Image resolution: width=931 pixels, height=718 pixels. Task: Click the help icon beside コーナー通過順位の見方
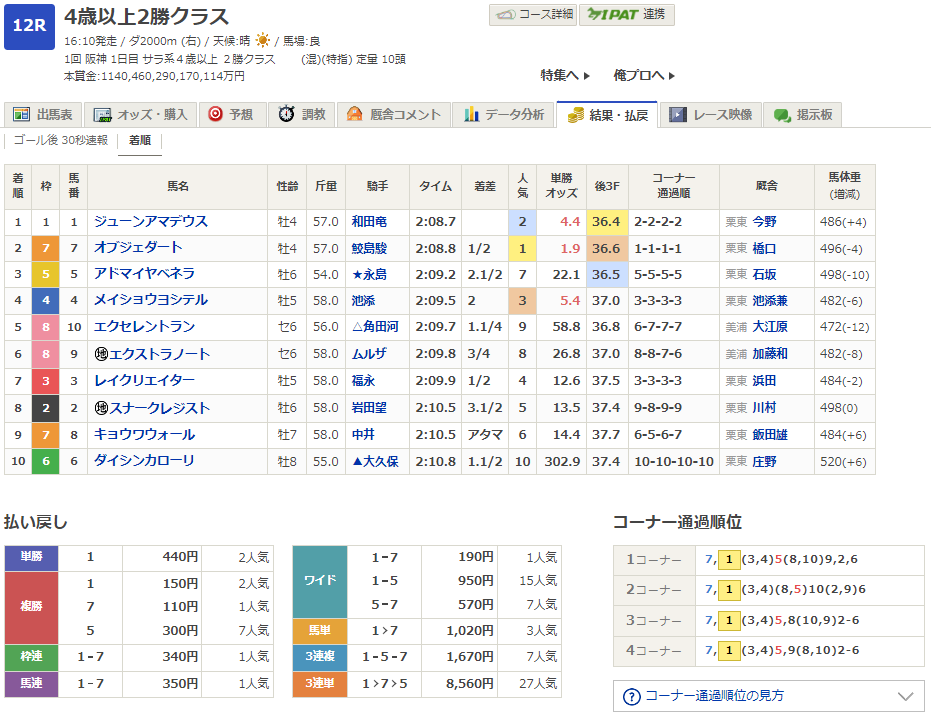[631, 696]
